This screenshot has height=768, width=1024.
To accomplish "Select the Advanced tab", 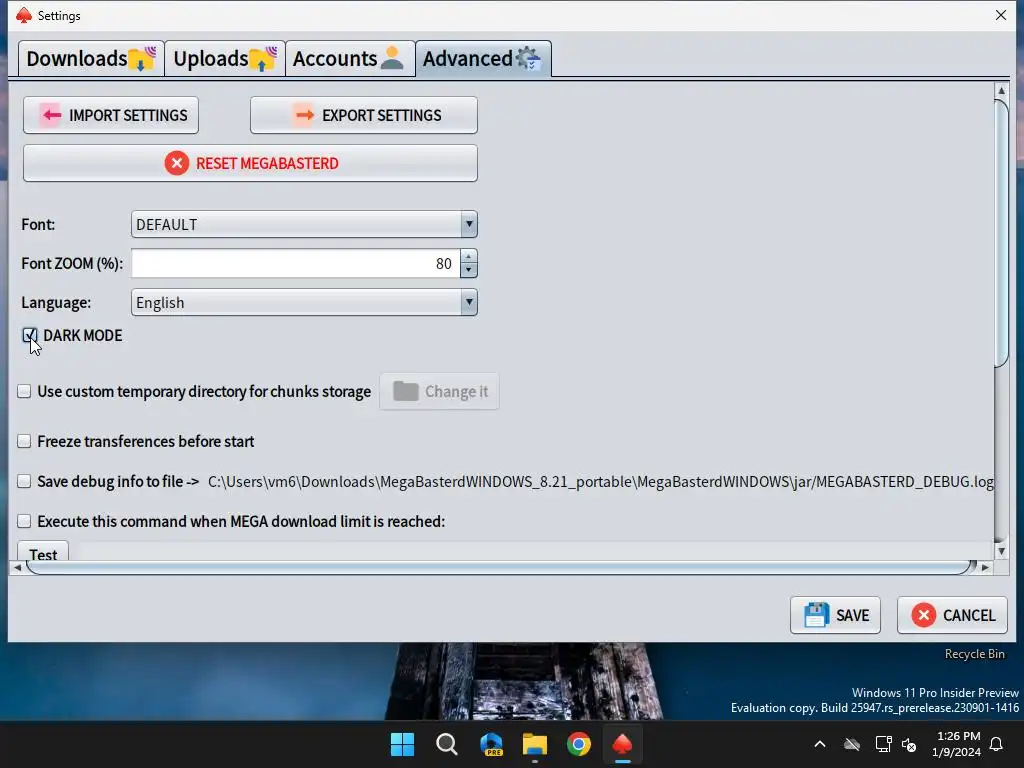I will [x=483, y=59].
